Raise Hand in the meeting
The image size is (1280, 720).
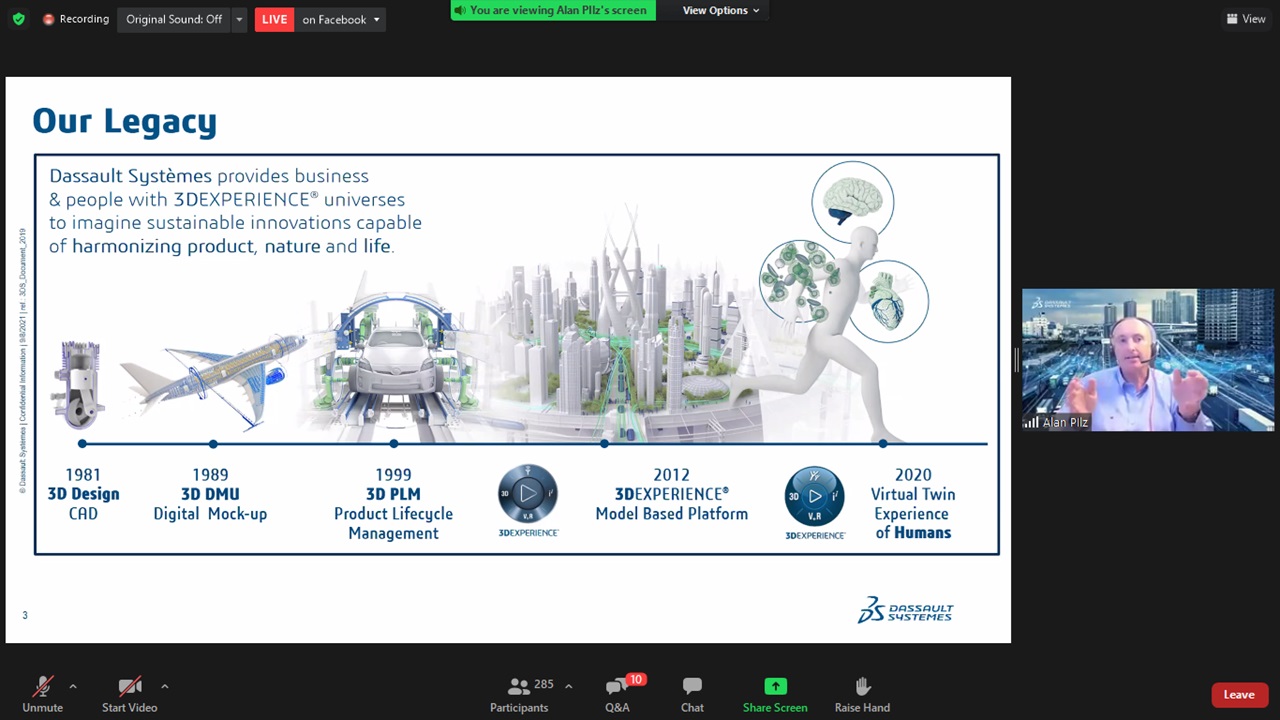pos(862,693)
